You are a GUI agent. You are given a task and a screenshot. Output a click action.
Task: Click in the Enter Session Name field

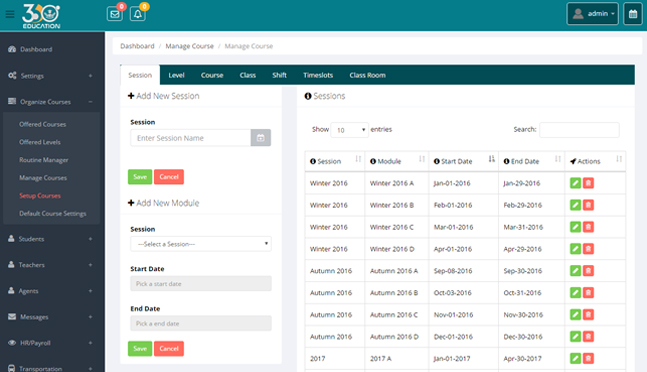point(191,138)
